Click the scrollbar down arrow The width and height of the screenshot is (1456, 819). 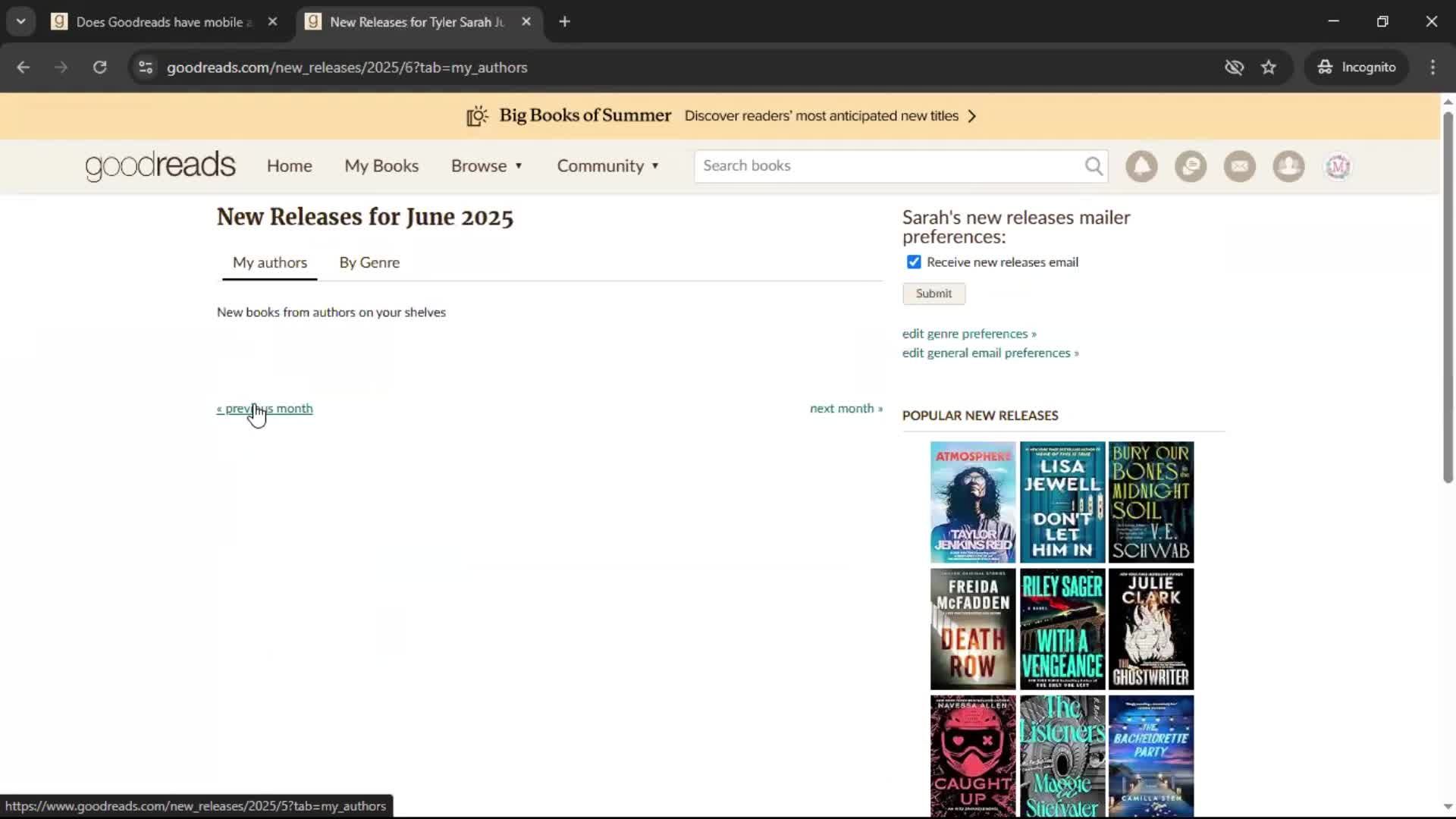click(1448, 807)
